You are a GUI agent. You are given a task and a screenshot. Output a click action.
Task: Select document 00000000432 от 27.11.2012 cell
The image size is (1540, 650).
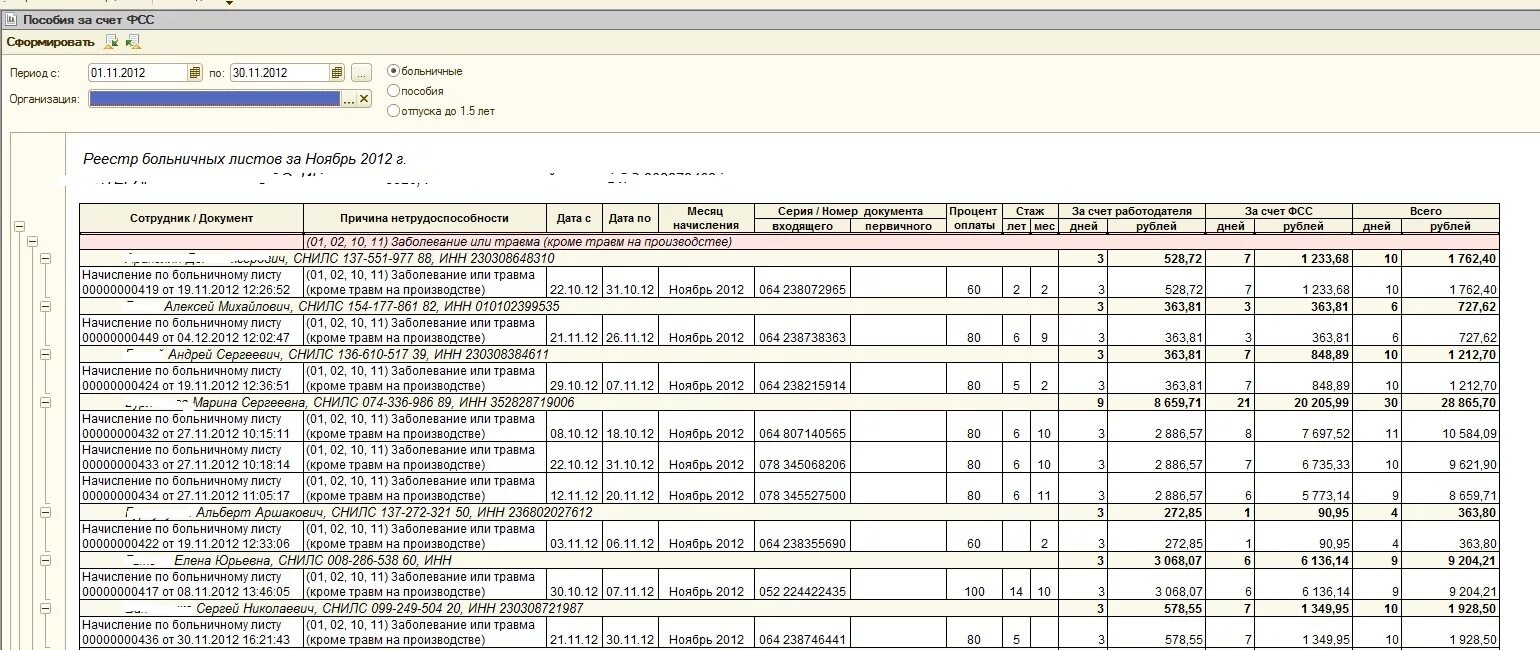click(192, 426)
